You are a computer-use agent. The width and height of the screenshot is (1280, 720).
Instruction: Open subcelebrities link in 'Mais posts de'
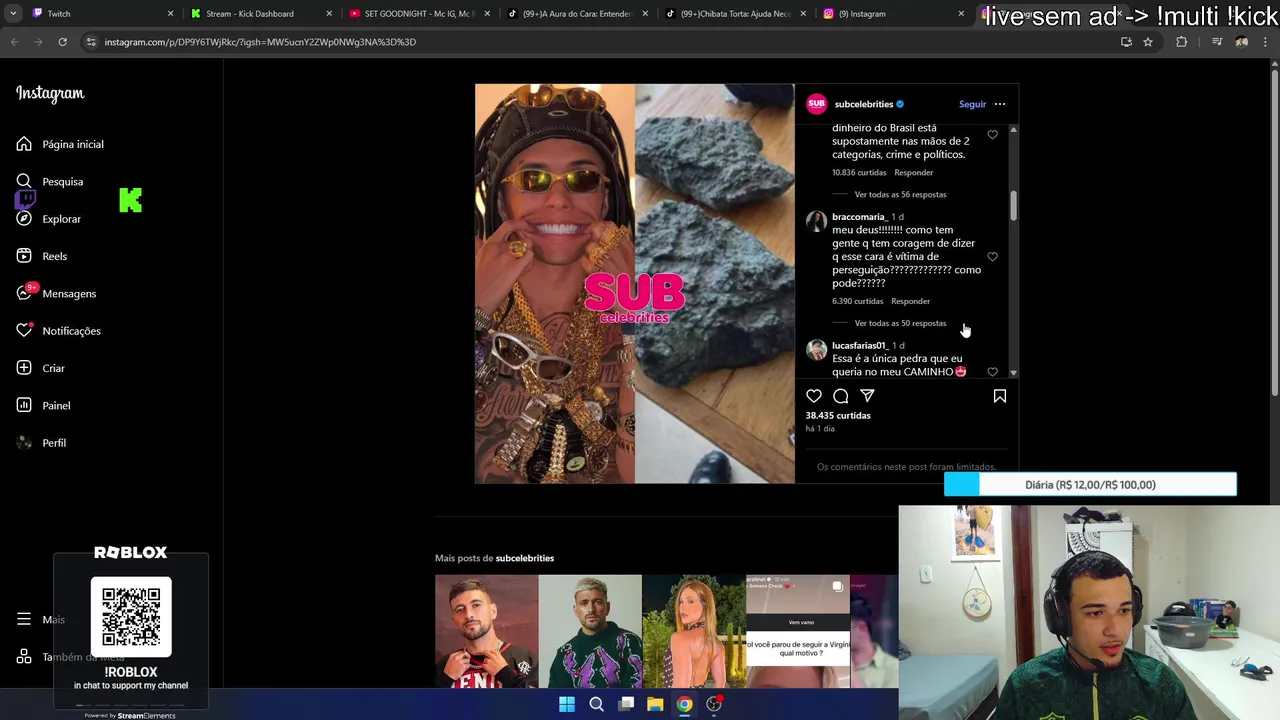pyautogui.click(x=525, y=558)
